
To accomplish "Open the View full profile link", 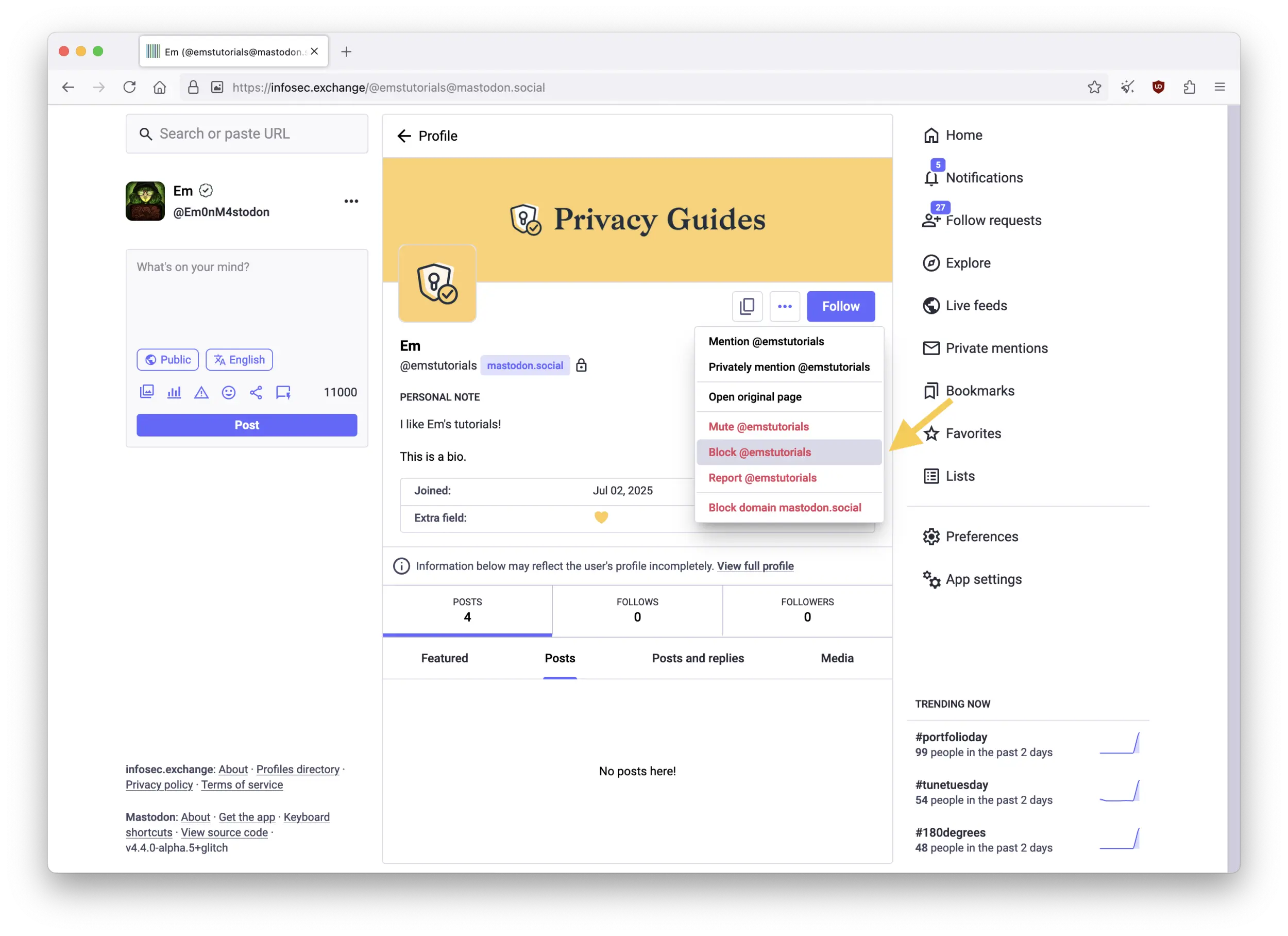I will point(755,566).
